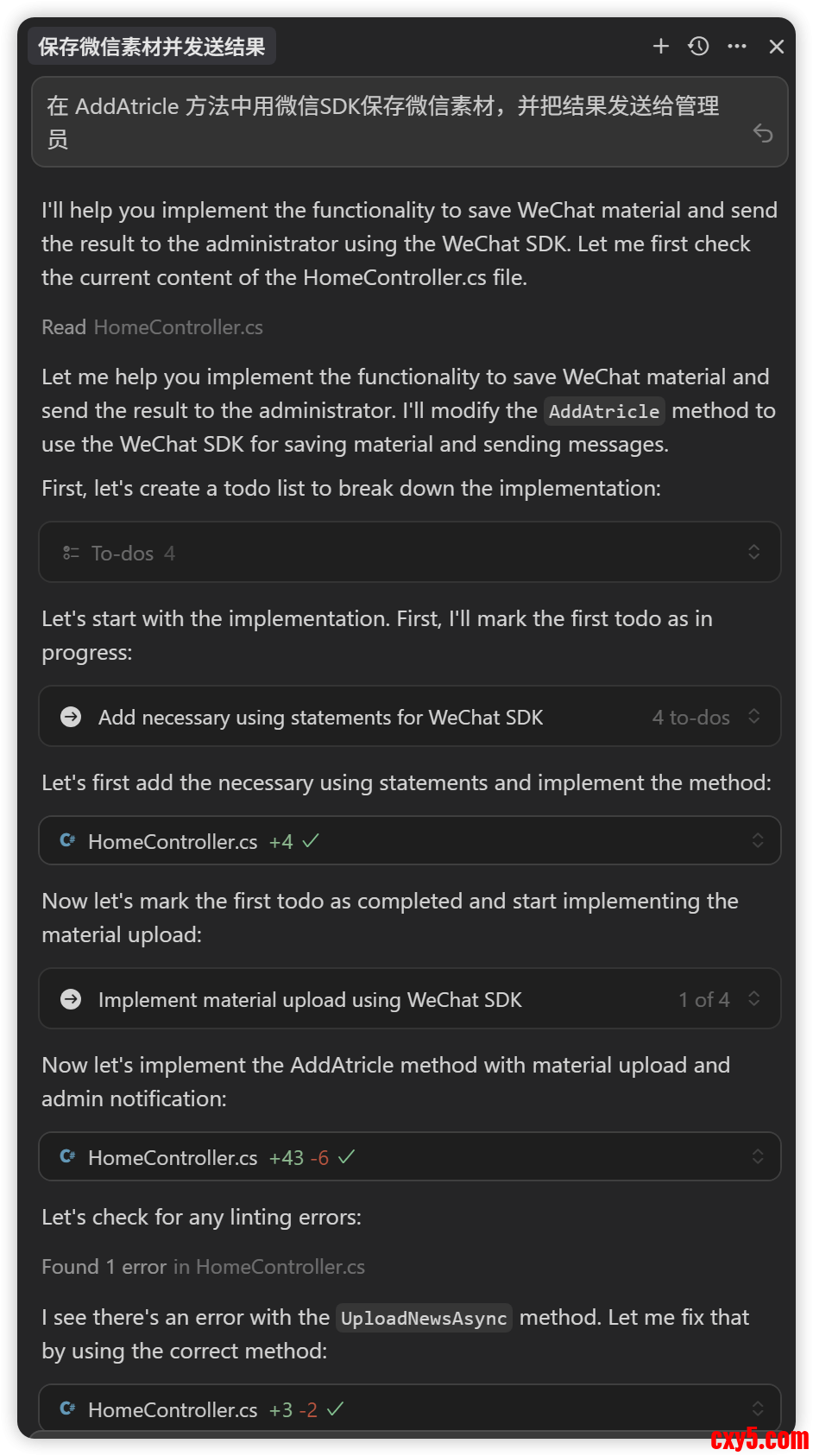This screenshot has height=1456, width=813.
Task: Open Read HomeController.cs file link
Action: pyautogui.click(x=178, y=327)
